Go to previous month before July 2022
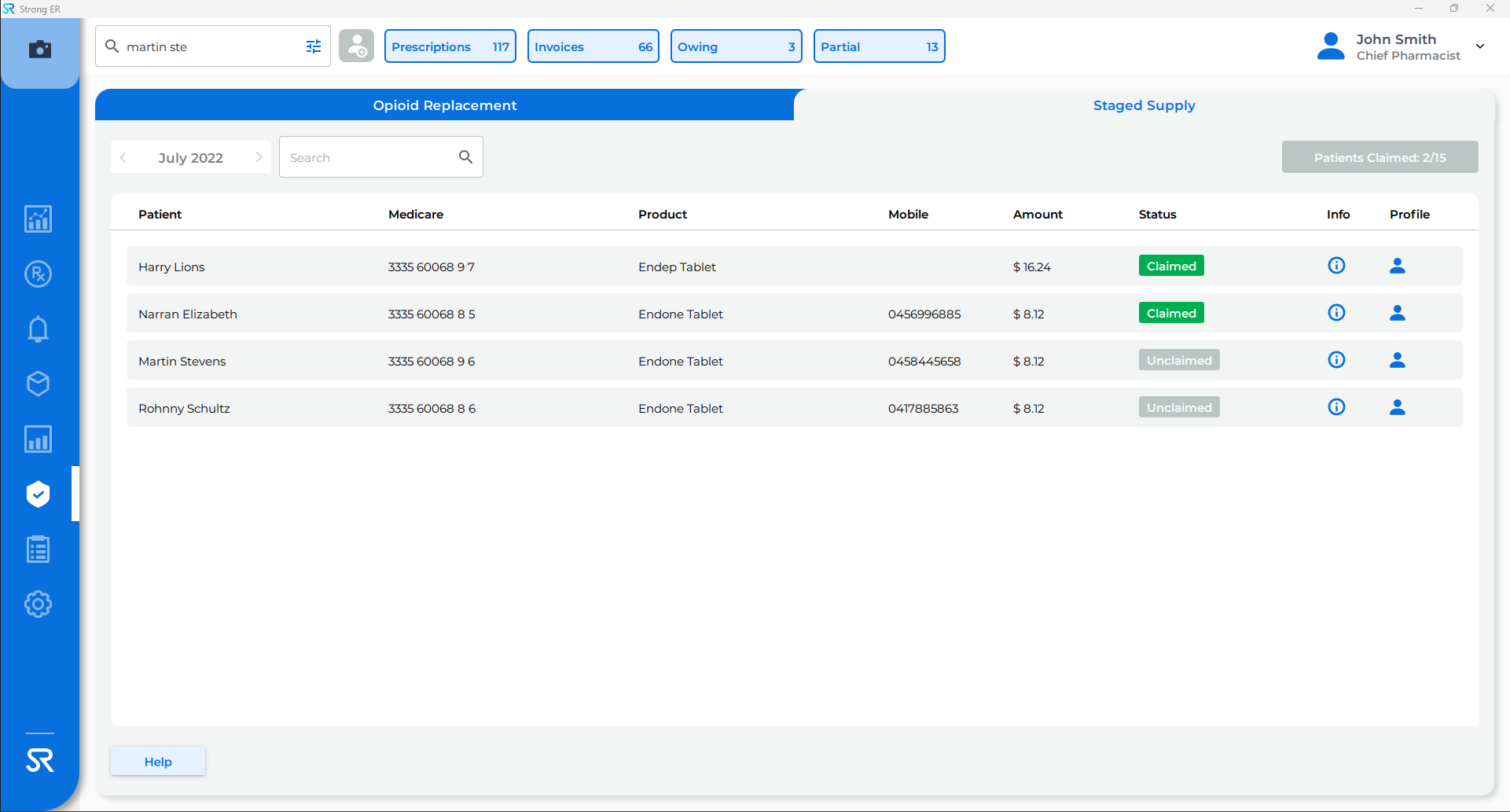 click(x=123, y=157)
